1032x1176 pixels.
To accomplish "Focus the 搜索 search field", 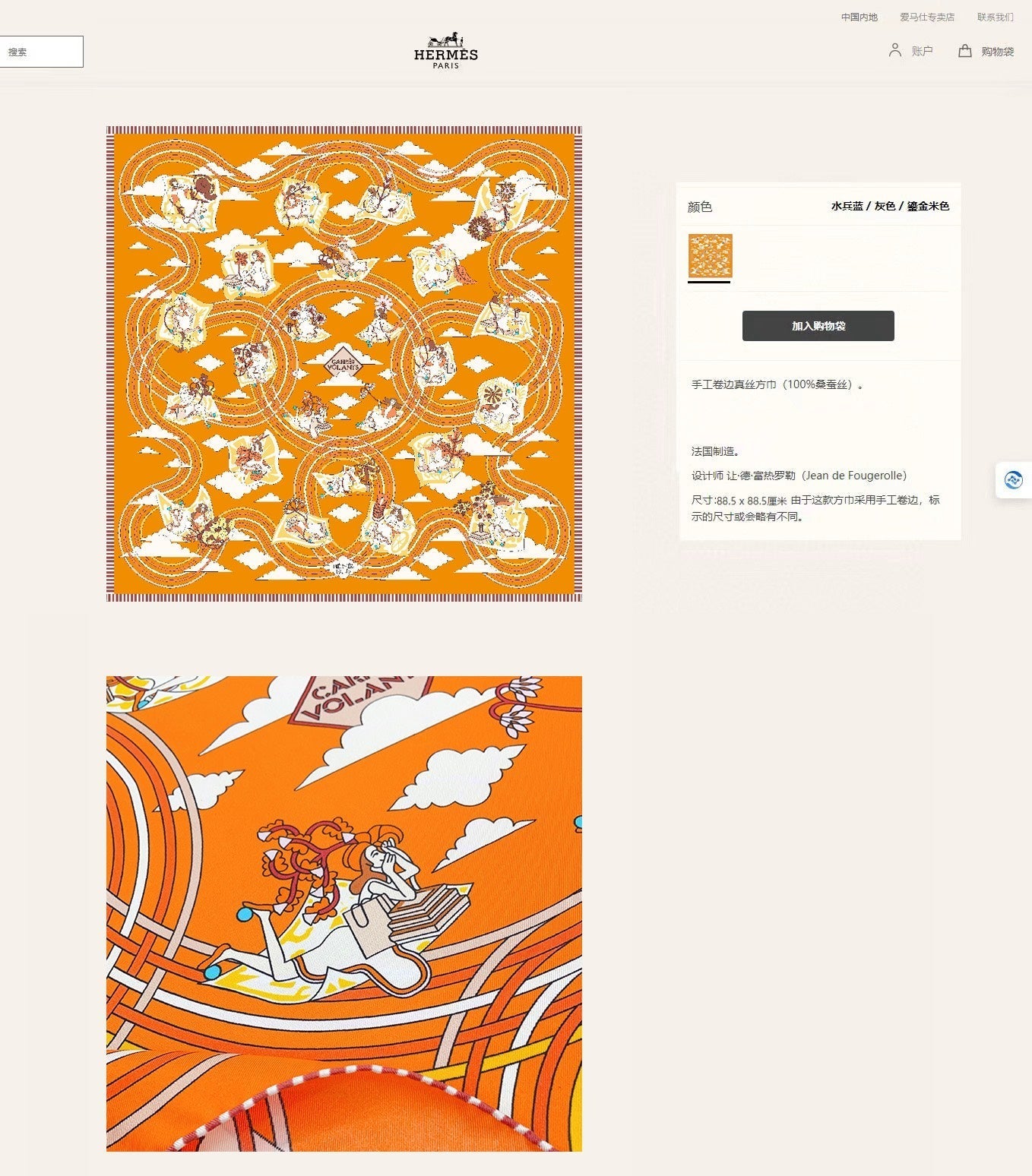I will [41, 52].
